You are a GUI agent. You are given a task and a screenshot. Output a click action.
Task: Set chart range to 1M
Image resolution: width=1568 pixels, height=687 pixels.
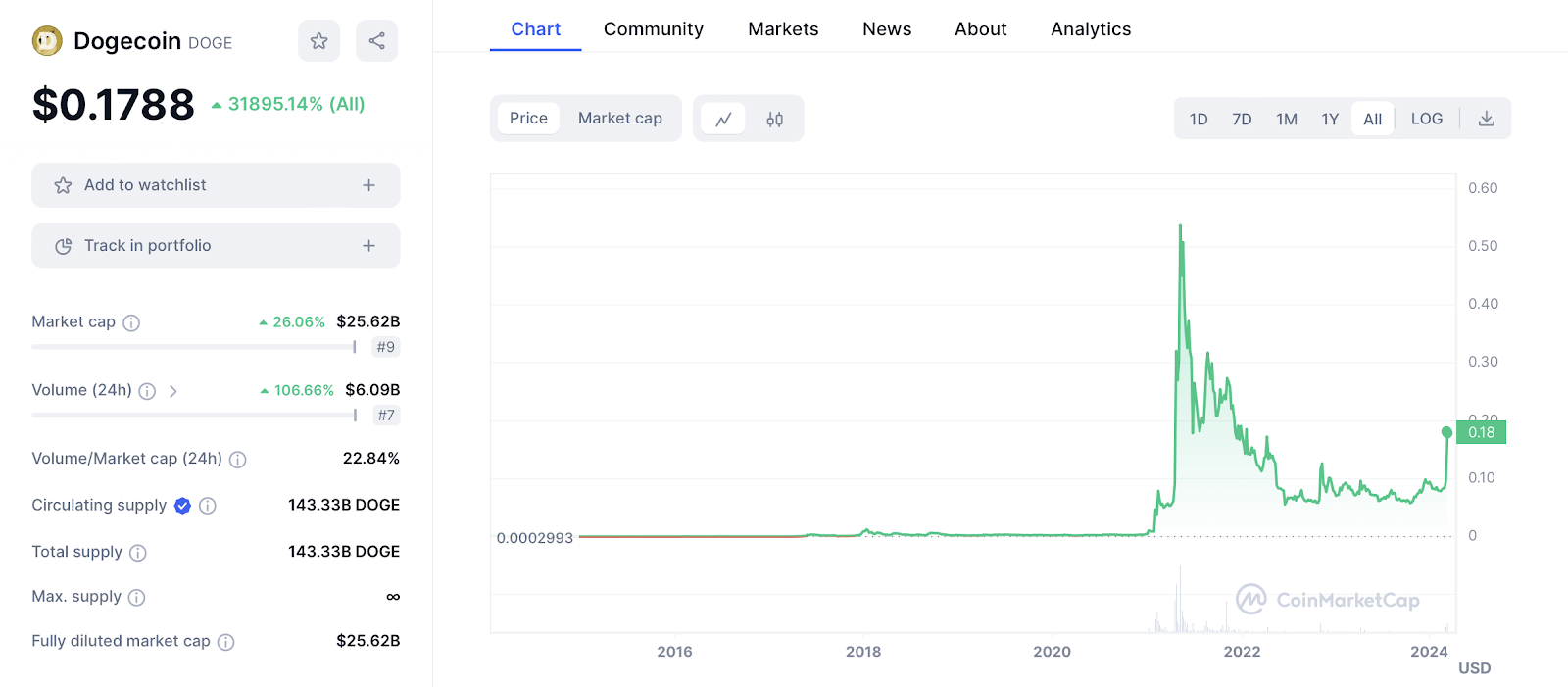tap(1287, 120)
